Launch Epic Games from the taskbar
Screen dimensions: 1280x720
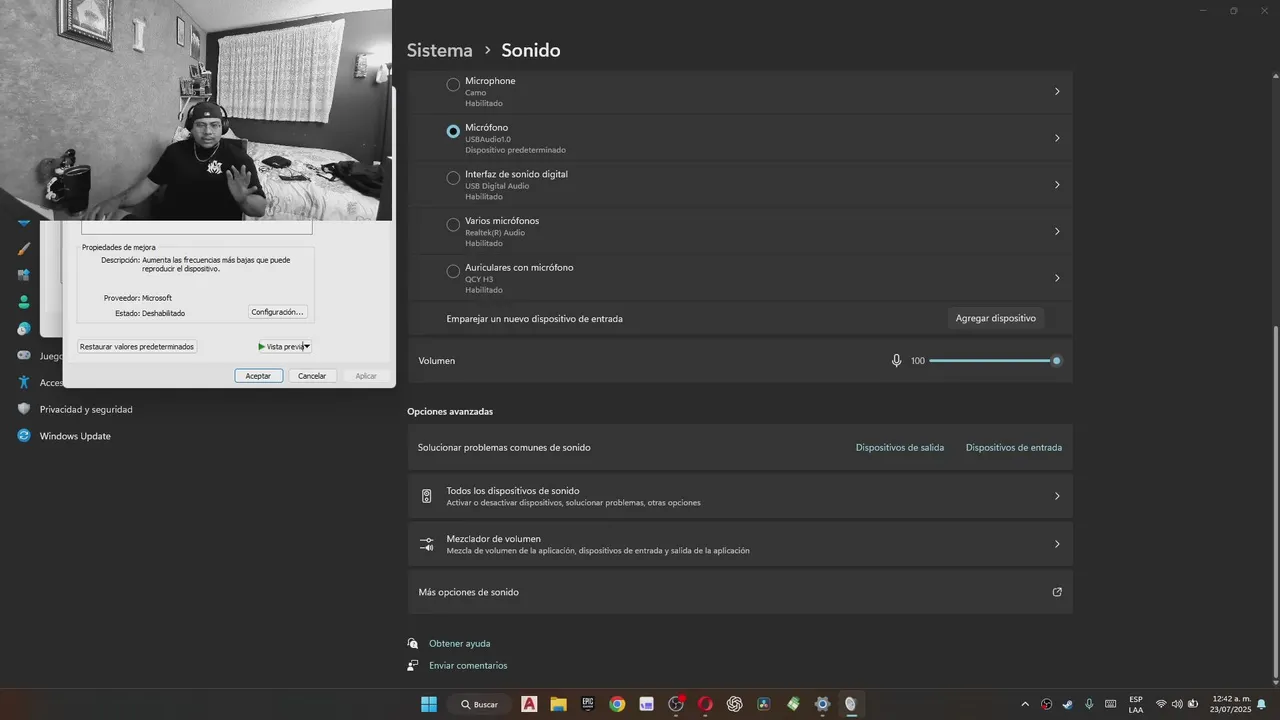(x=588, y=704)
